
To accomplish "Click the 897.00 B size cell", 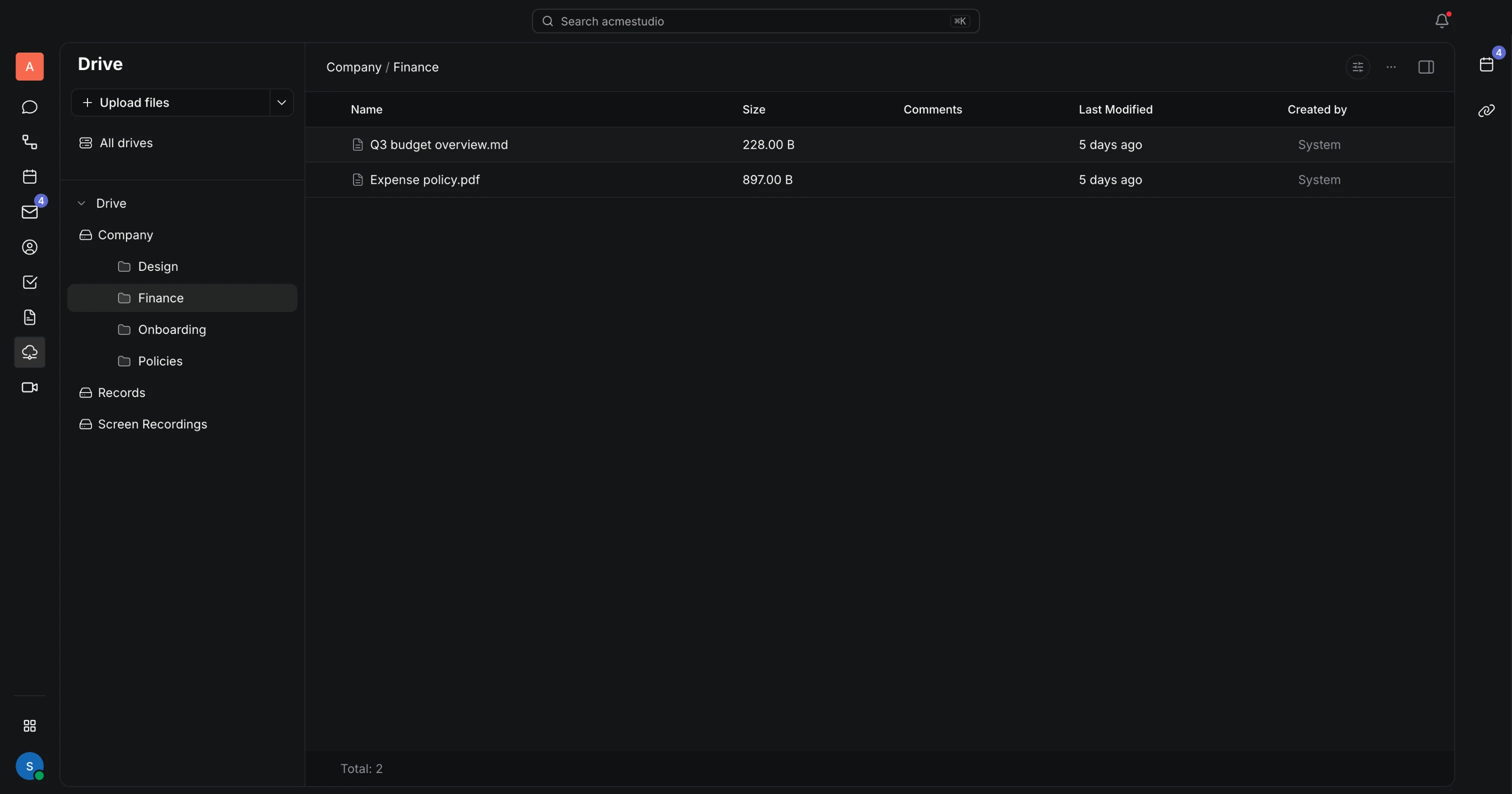I will [767, 179].
